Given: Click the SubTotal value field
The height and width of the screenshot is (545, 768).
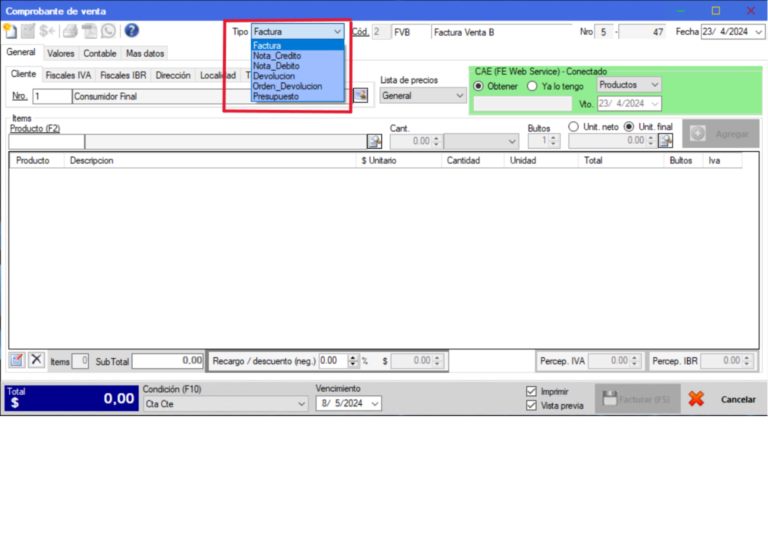Looking at the screenshot, I should tap(168, 361).
